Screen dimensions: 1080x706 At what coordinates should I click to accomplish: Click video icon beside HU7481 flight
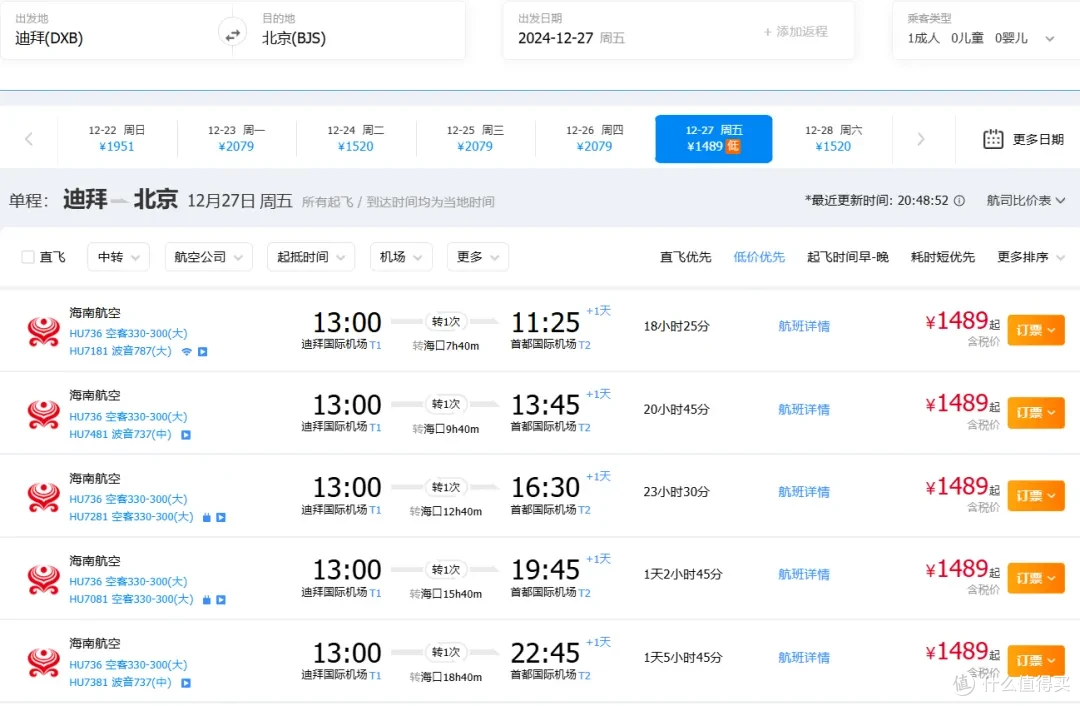[x=186, y=435]
